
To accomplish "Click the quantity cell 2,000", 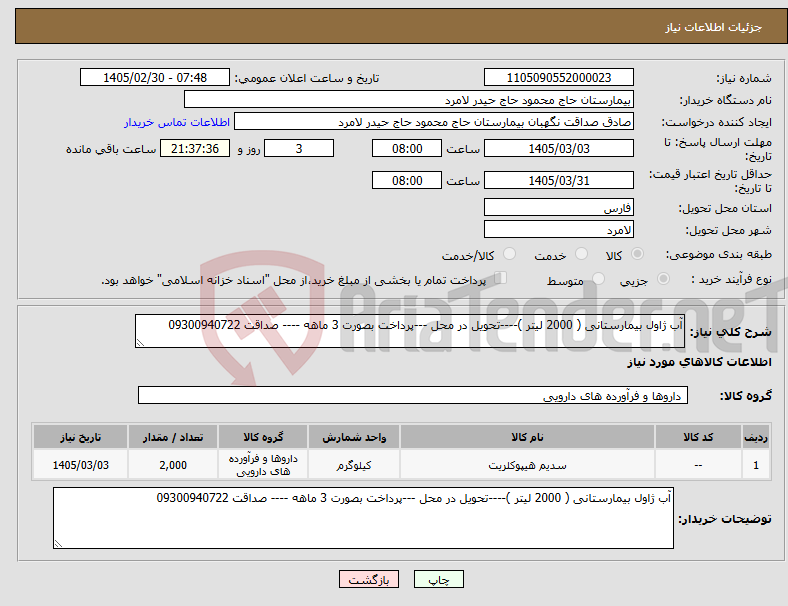I will [173, 465].
